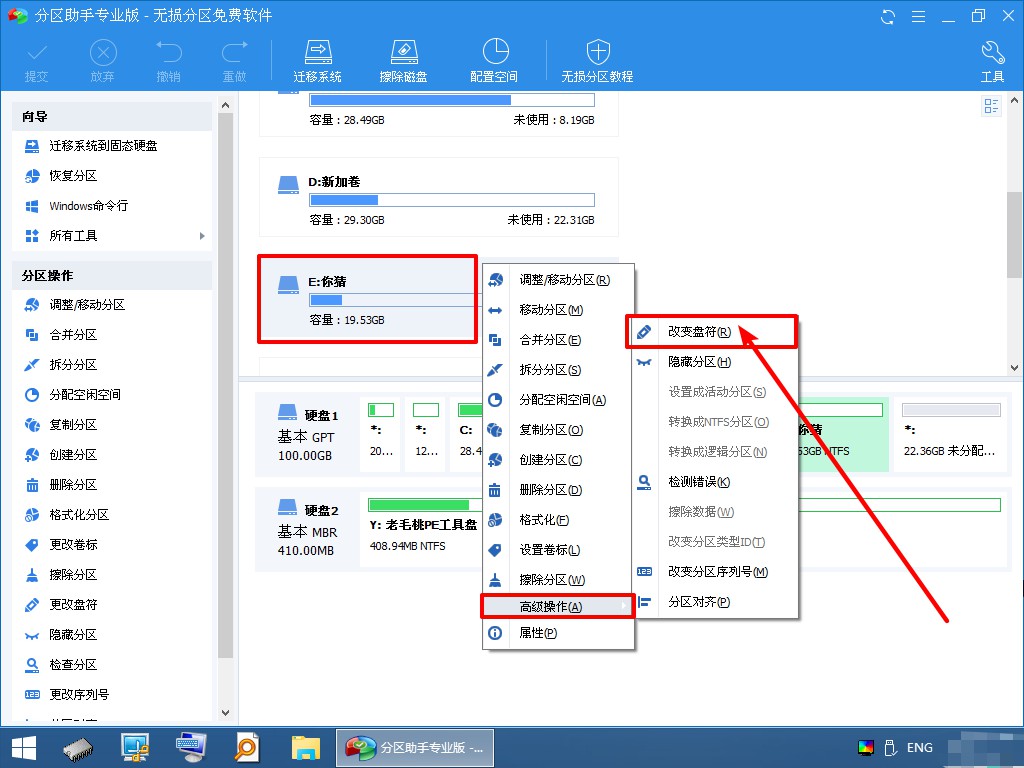Viewport: 1024px width, 768px height.
Task: Click the 重做 redo icon
Action: 234,61
